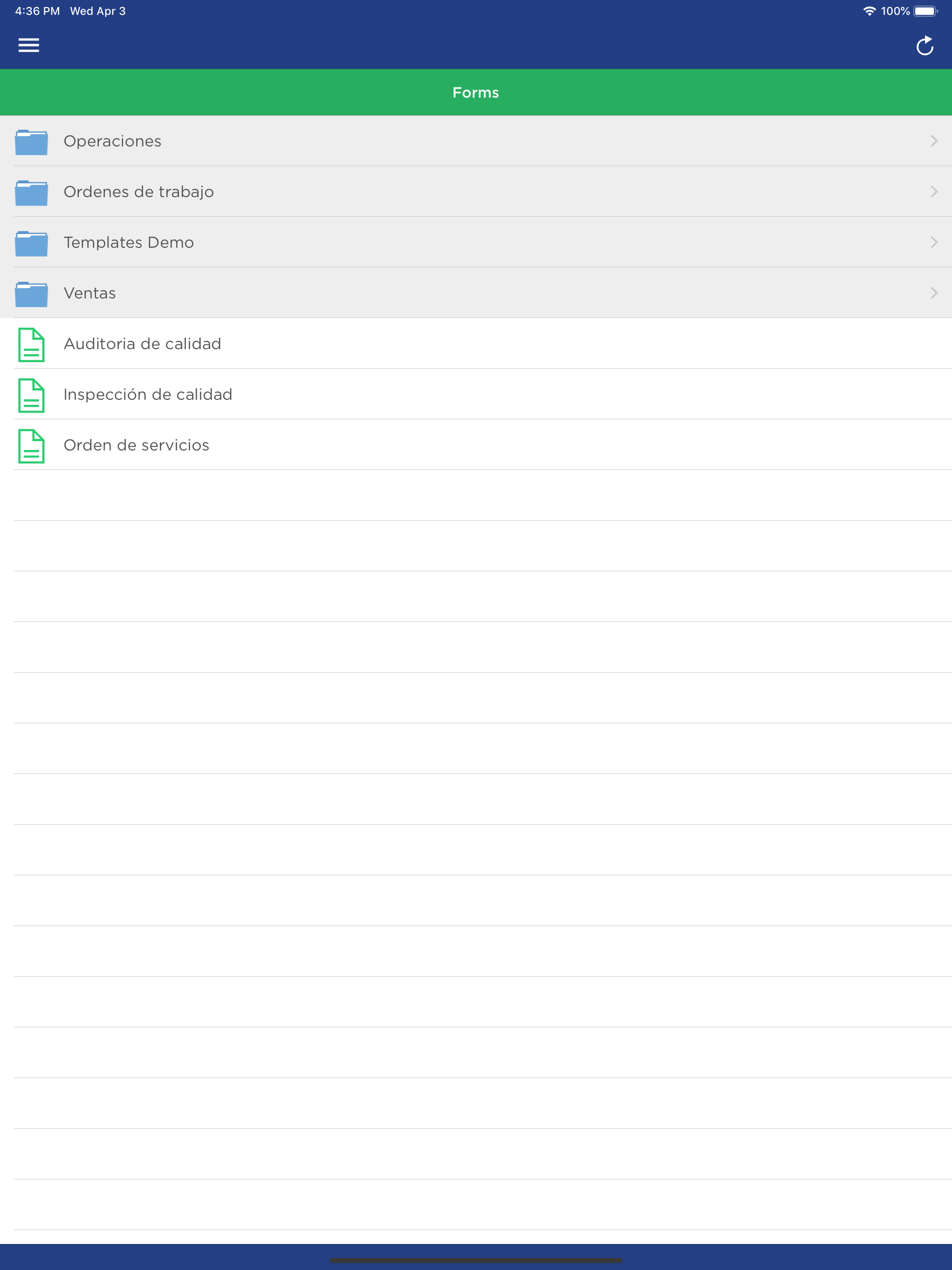Screen dimensions: 952x1270
Task: Expand the Ventas chevron
Action: pos(933,293)
